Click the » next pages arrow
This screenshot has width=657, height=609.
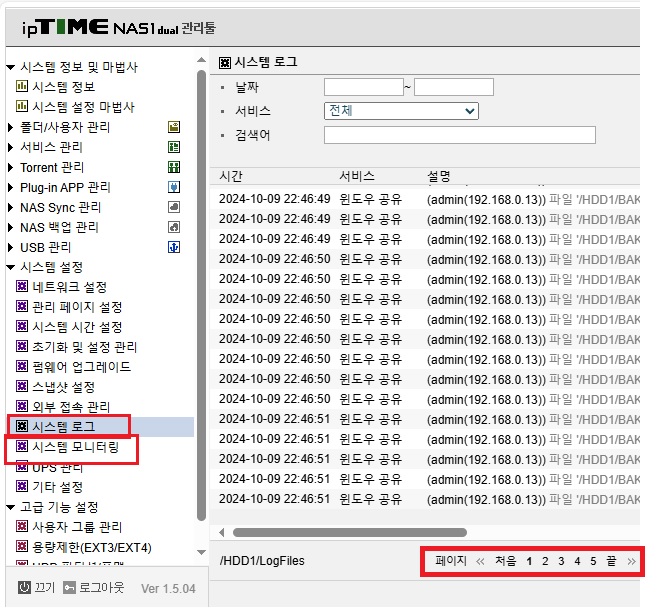[631, 562]
